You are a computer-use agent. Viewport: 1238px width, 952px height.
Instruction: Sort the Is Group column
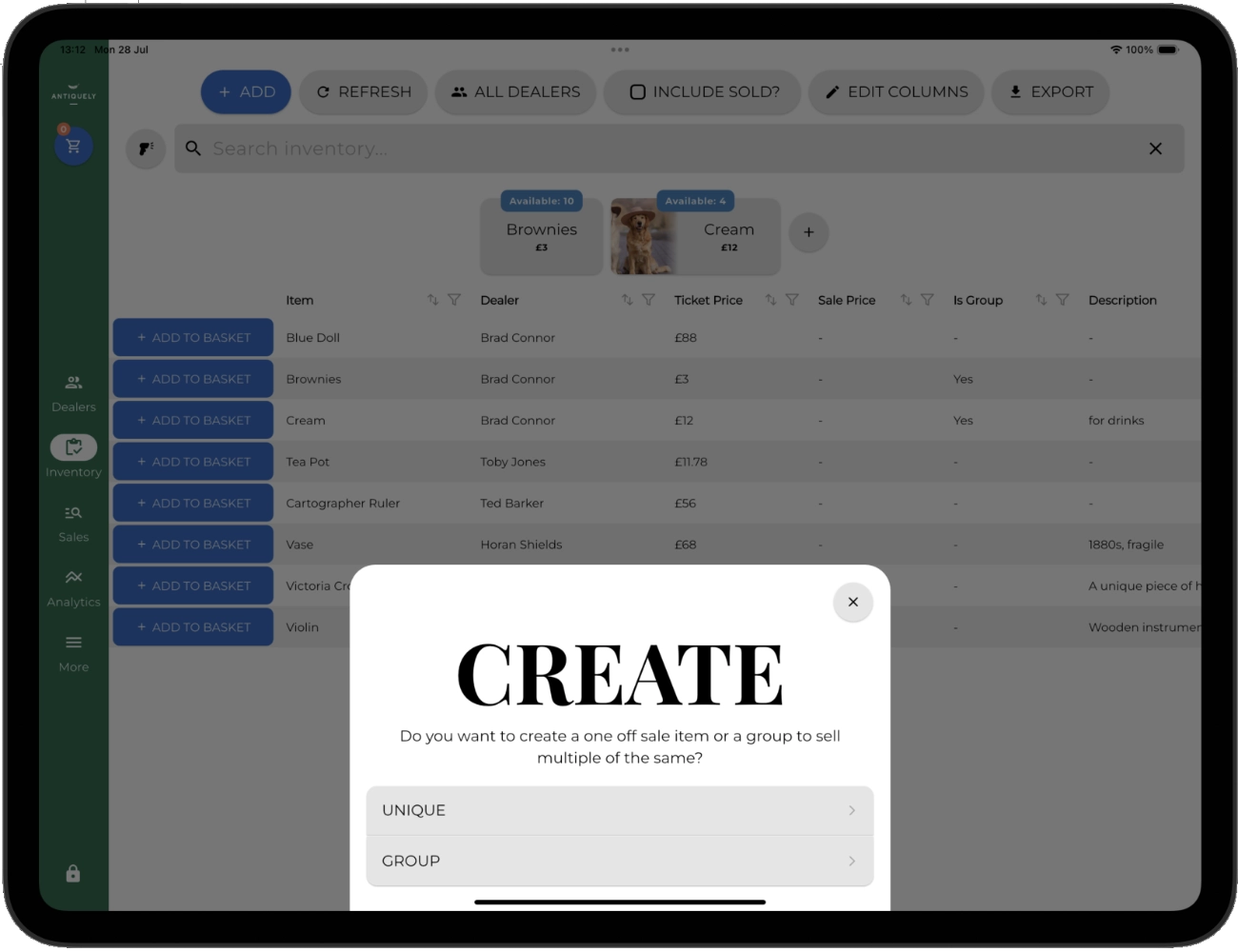tap(1042, 300)
